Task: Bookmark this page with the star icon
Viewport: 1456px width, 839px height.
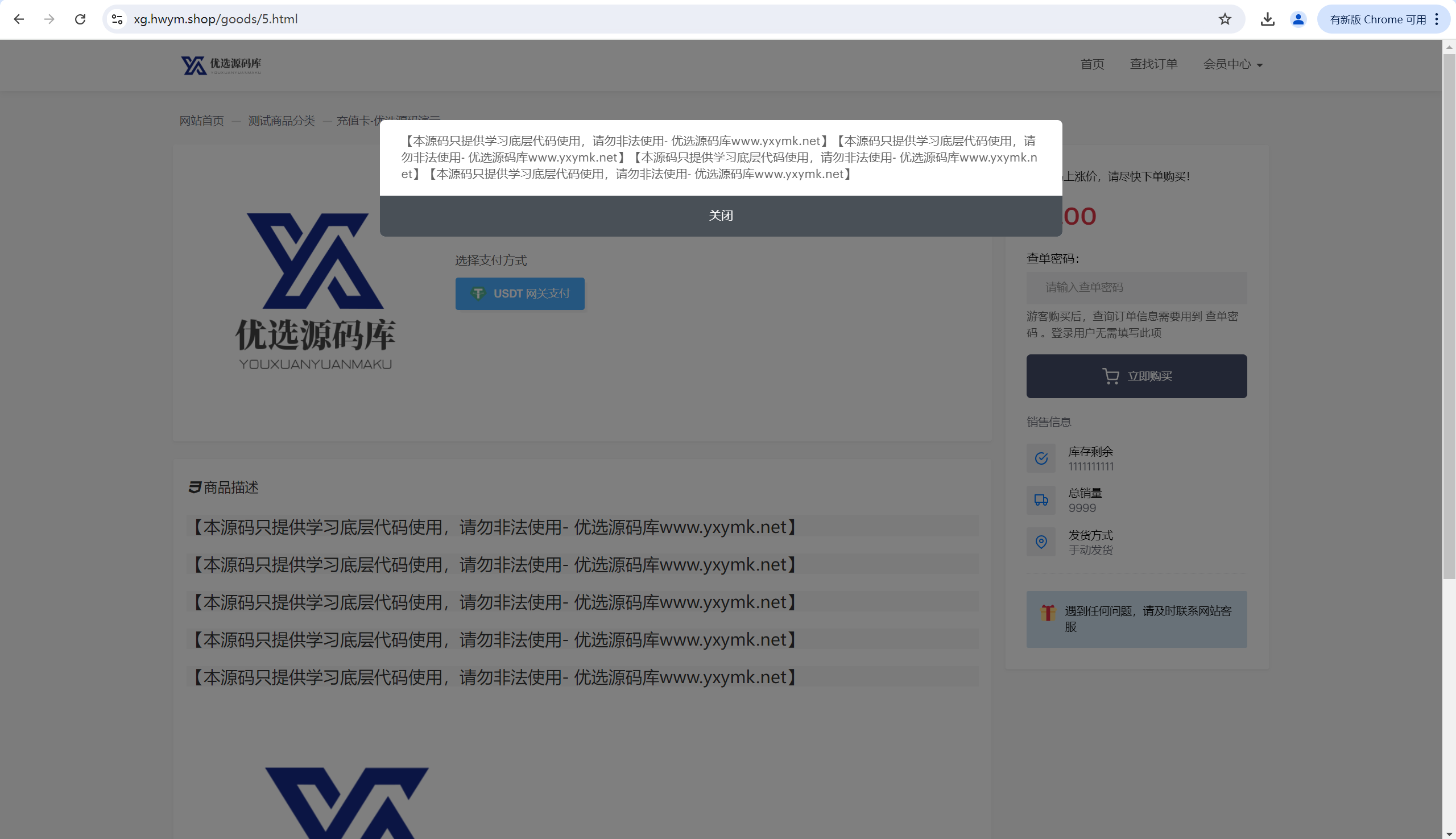Action: [x=1225, y=19]
